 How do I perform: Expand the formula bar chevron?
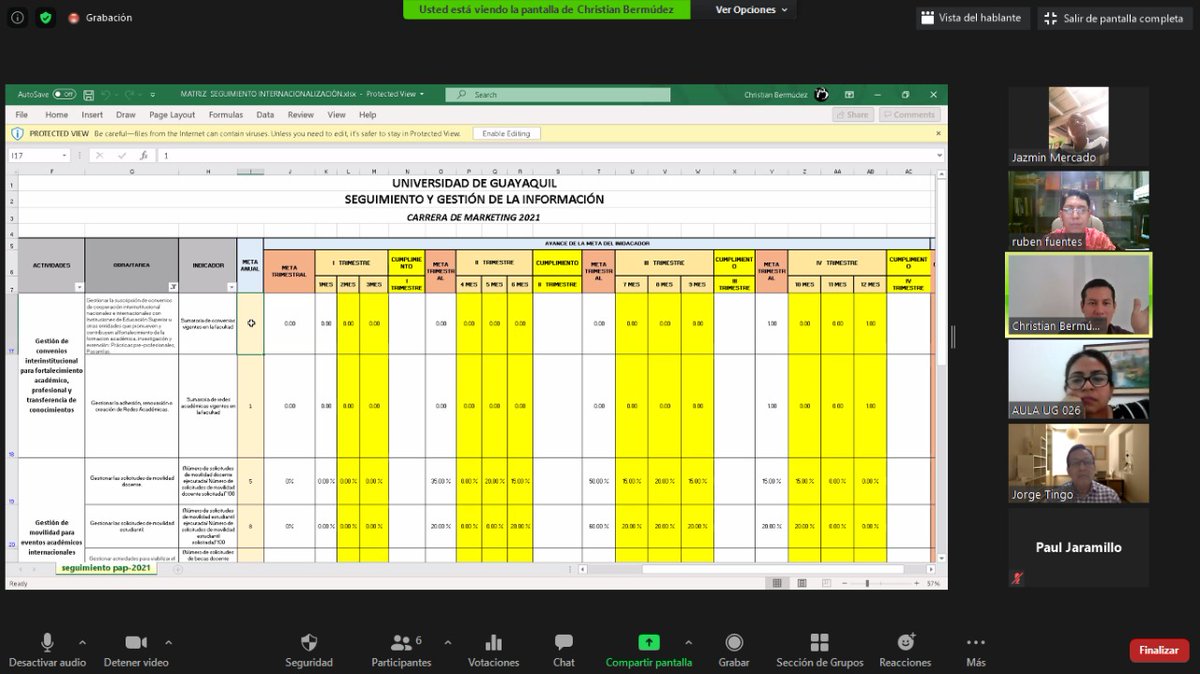(939, 155)
